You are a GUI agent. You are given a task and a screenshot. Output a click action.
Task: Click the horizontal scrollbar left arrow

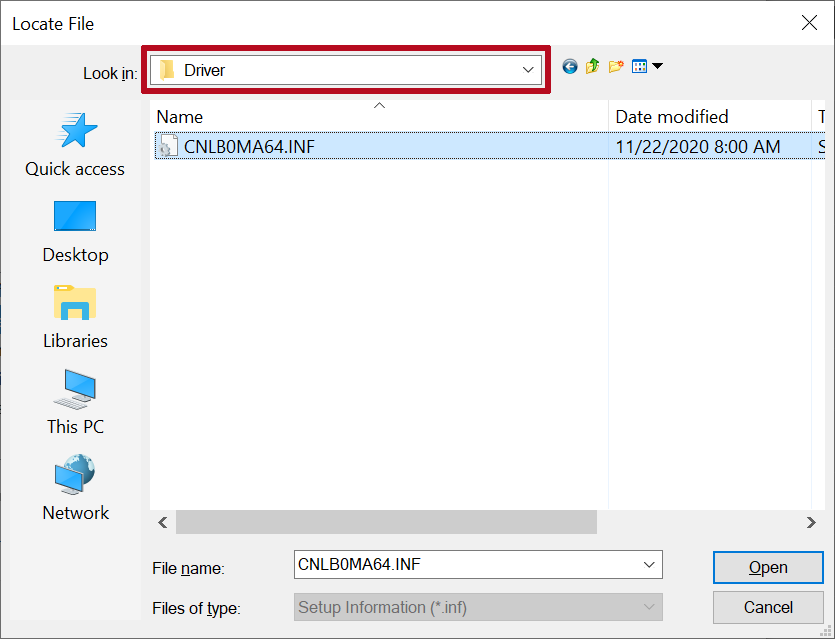(163, 522)
